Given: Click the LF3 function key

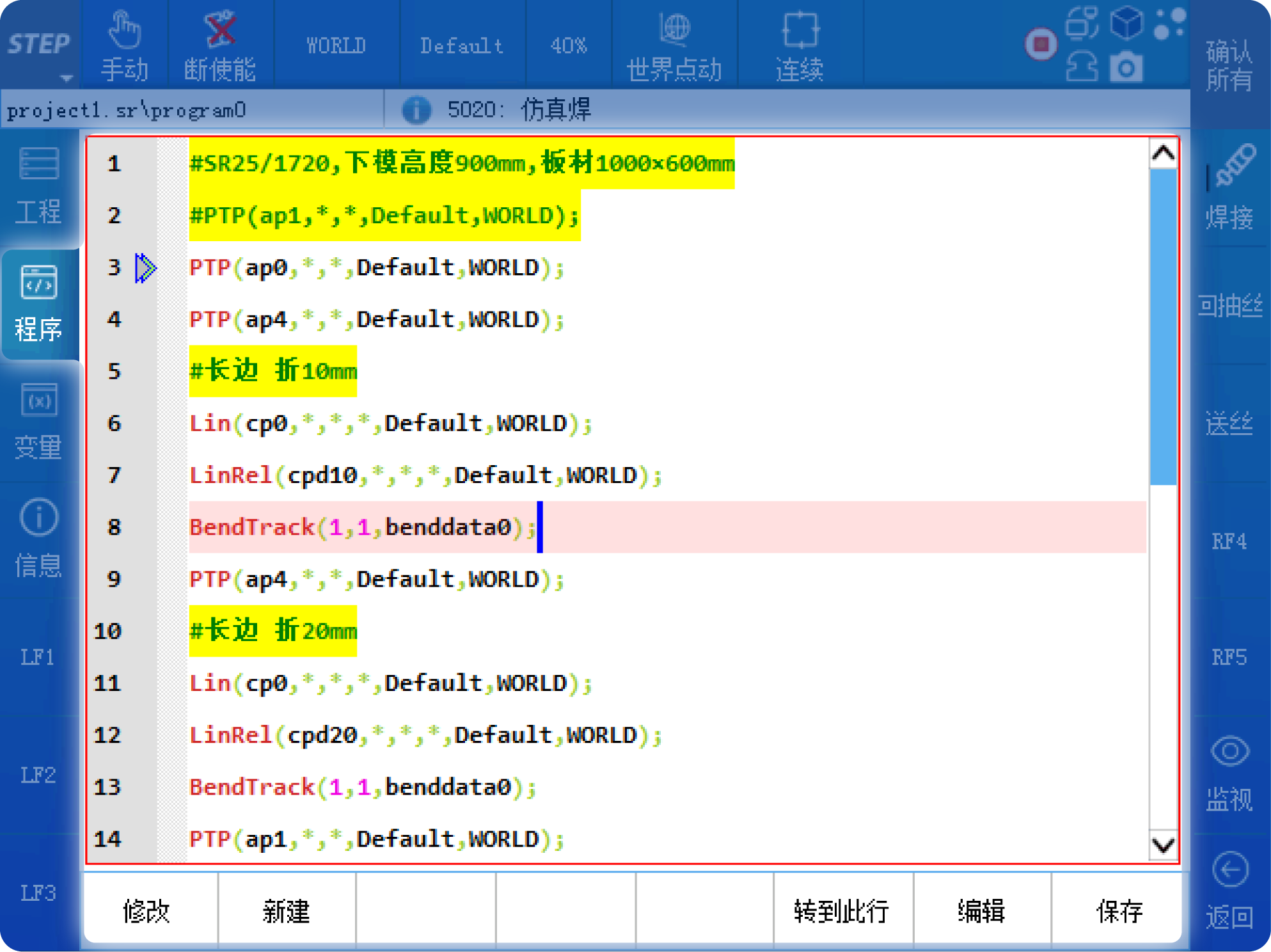Looking at the screenshot, I should point(39,893).
